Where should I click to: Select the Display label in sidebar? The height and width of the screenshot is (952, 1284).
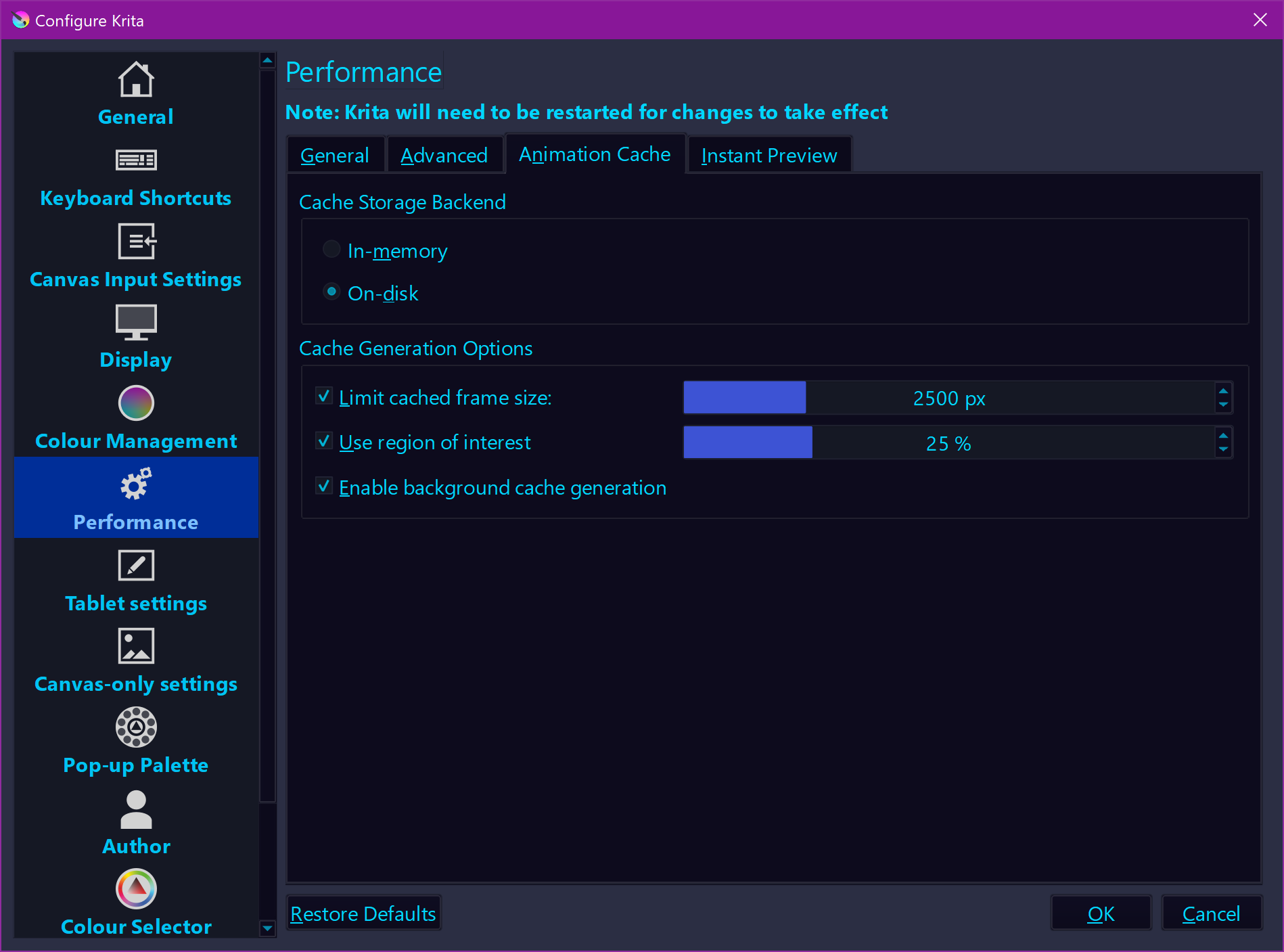pyautogui.click(x=136, y=359)
